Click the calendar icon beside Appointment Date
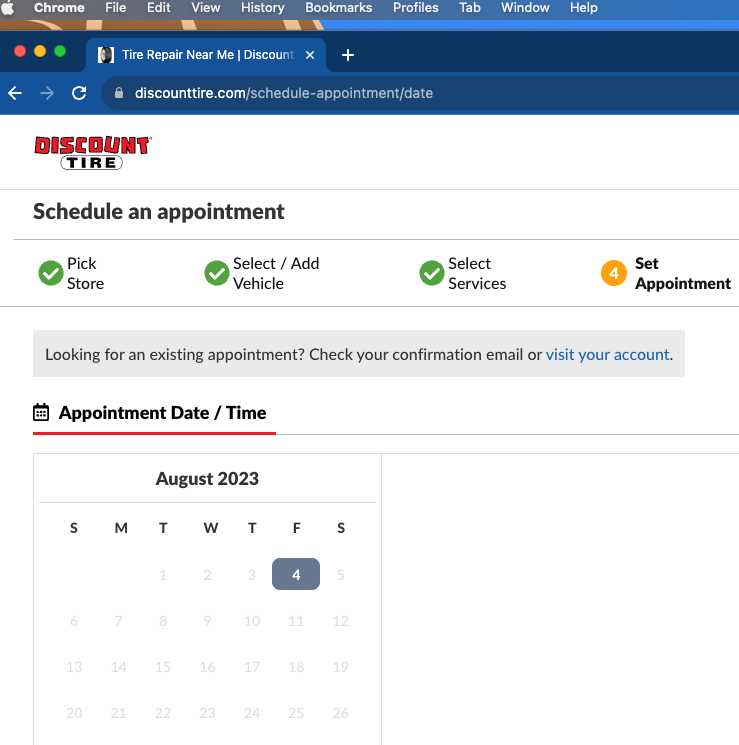Image resolution: width=739 pixels, height=745 pixels. click(41, 412)
